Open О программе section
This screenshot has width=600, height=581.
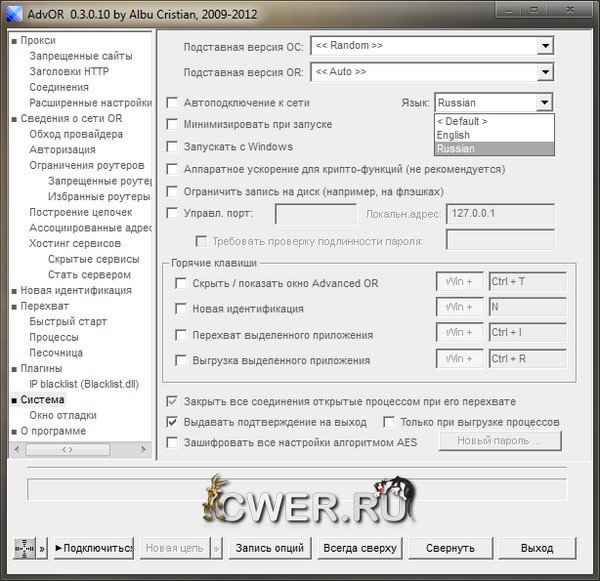(53, 431)
